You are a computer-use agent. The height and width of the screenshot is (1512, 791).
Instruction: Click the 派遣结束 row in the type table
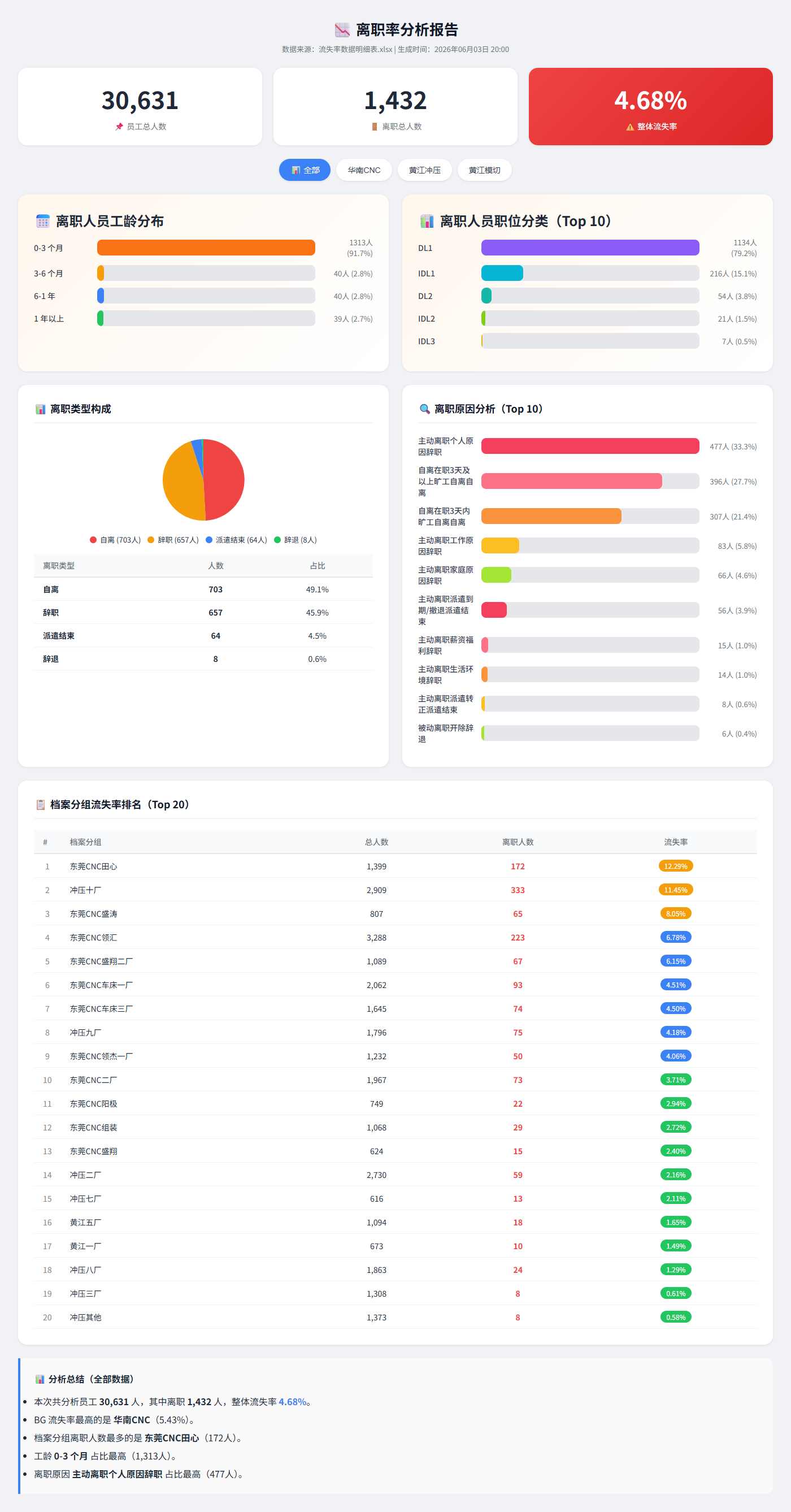click(x=203, y=636)
